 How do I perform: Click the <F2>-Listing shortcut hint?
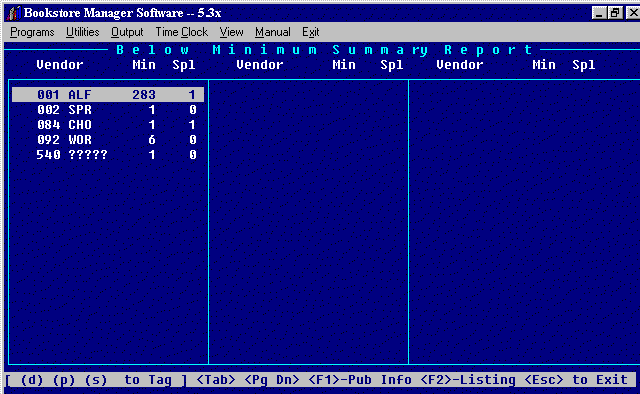pyautogui.click(x=468, y=380)
